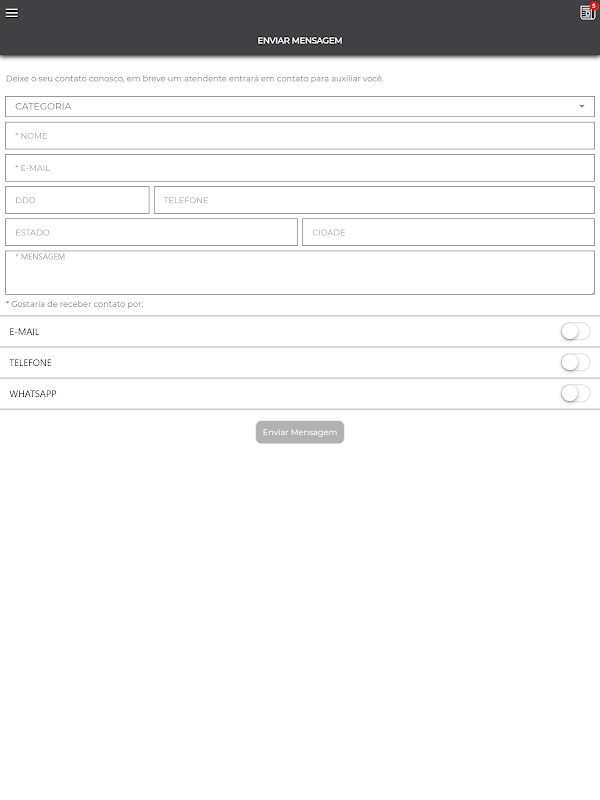This screenshot has height=800, width=600.
Task: Click the TELEFONE number field
Action: click(374, 200)
